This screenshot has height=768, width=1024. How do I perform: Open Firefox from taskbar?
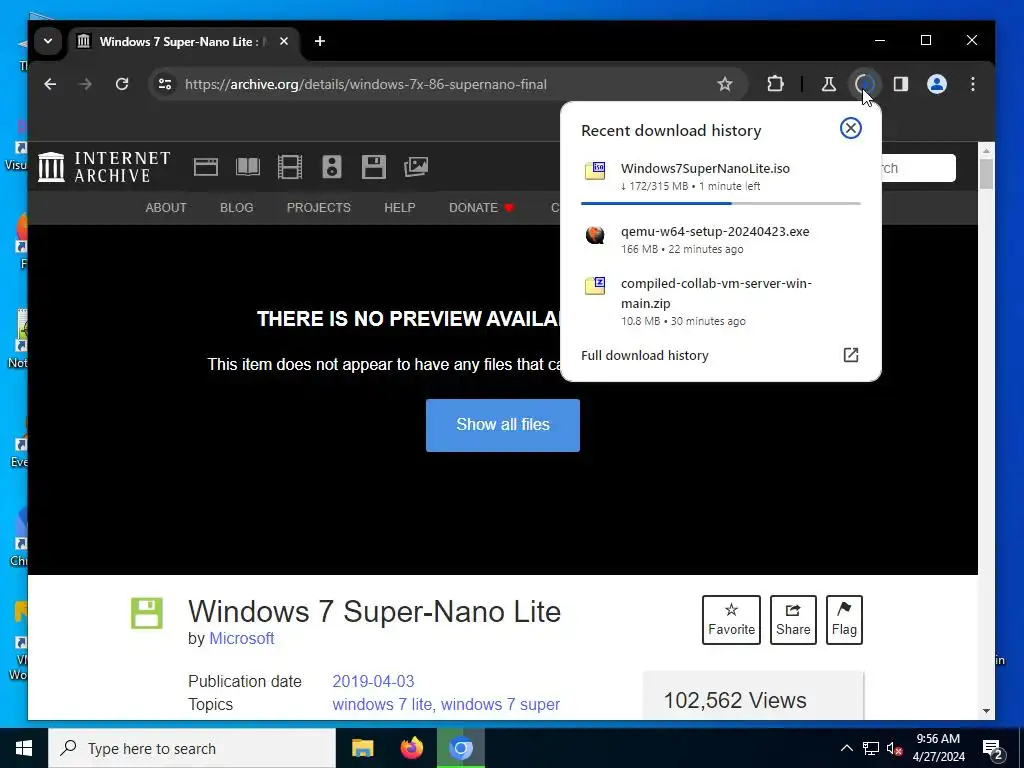(411, 748)
